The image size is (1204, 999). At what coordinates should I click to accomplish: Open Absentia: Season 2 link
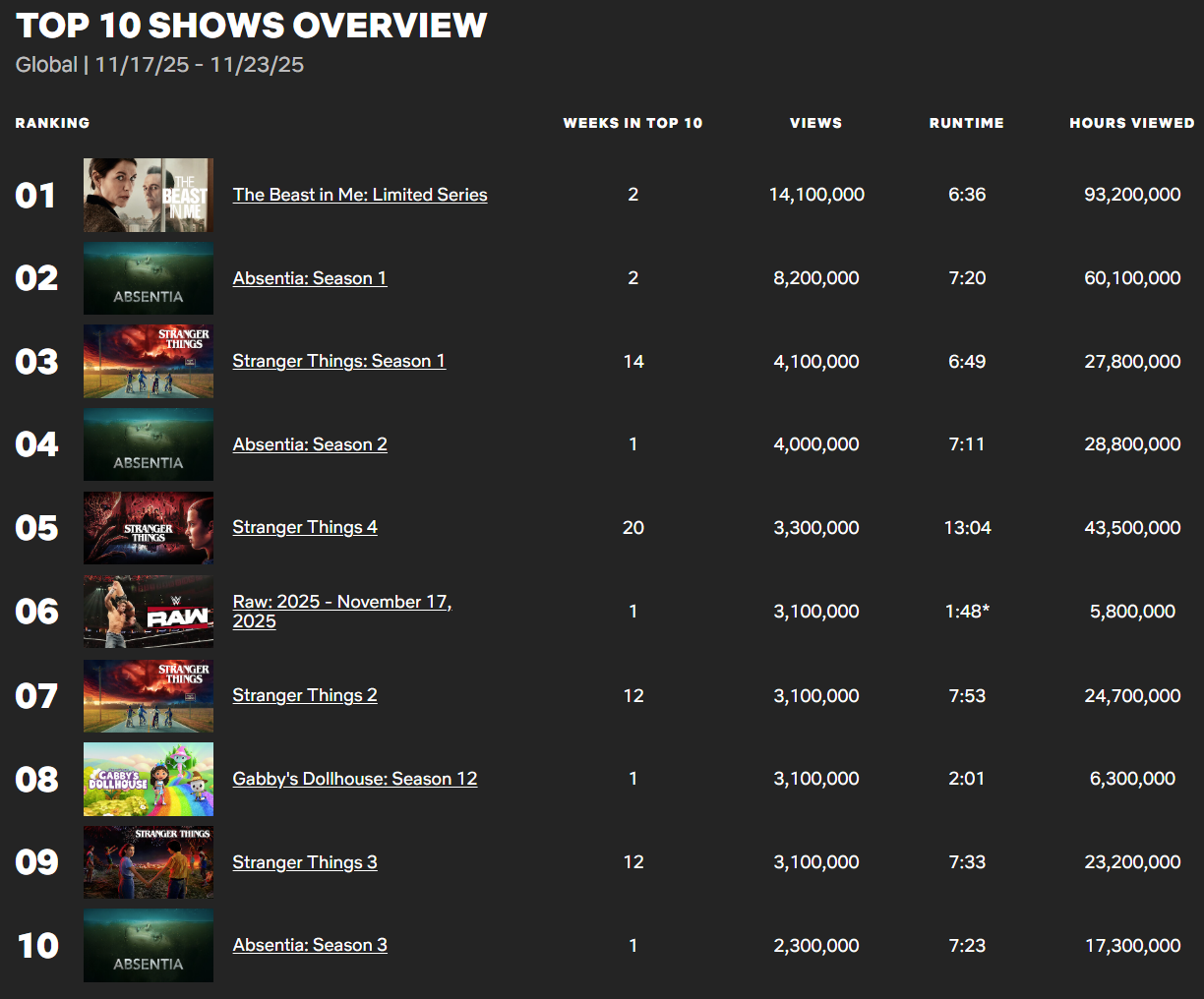pyautogui.click(x=310, y=444)
